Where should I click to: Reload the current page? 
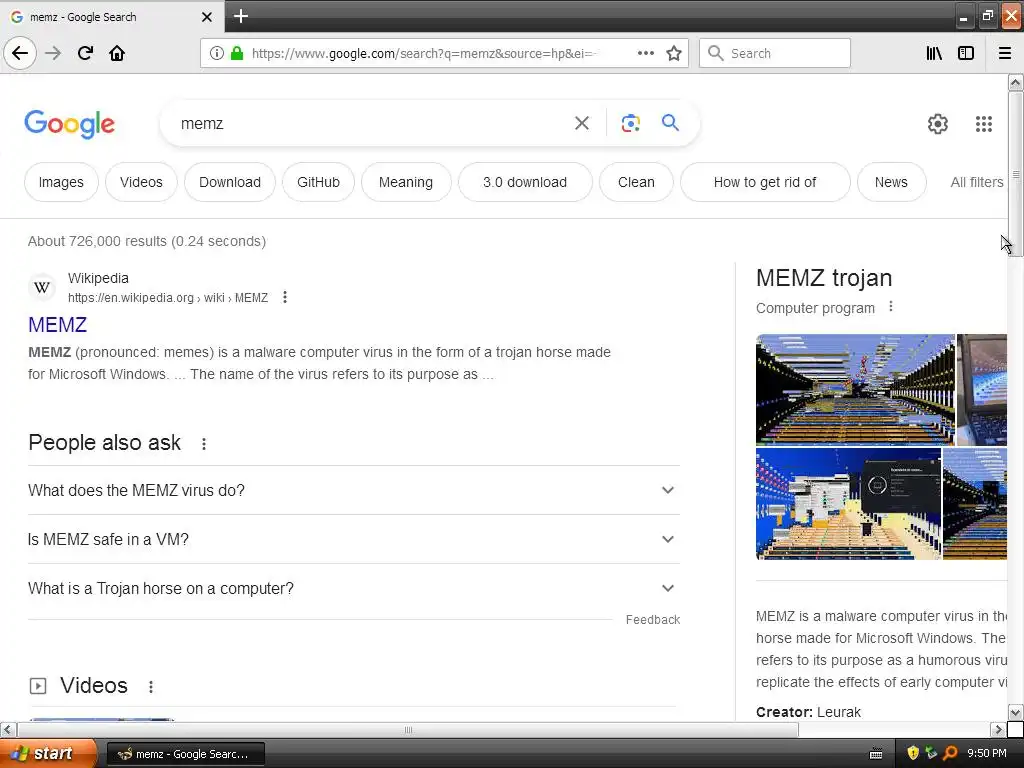click(x=86, y=53)
